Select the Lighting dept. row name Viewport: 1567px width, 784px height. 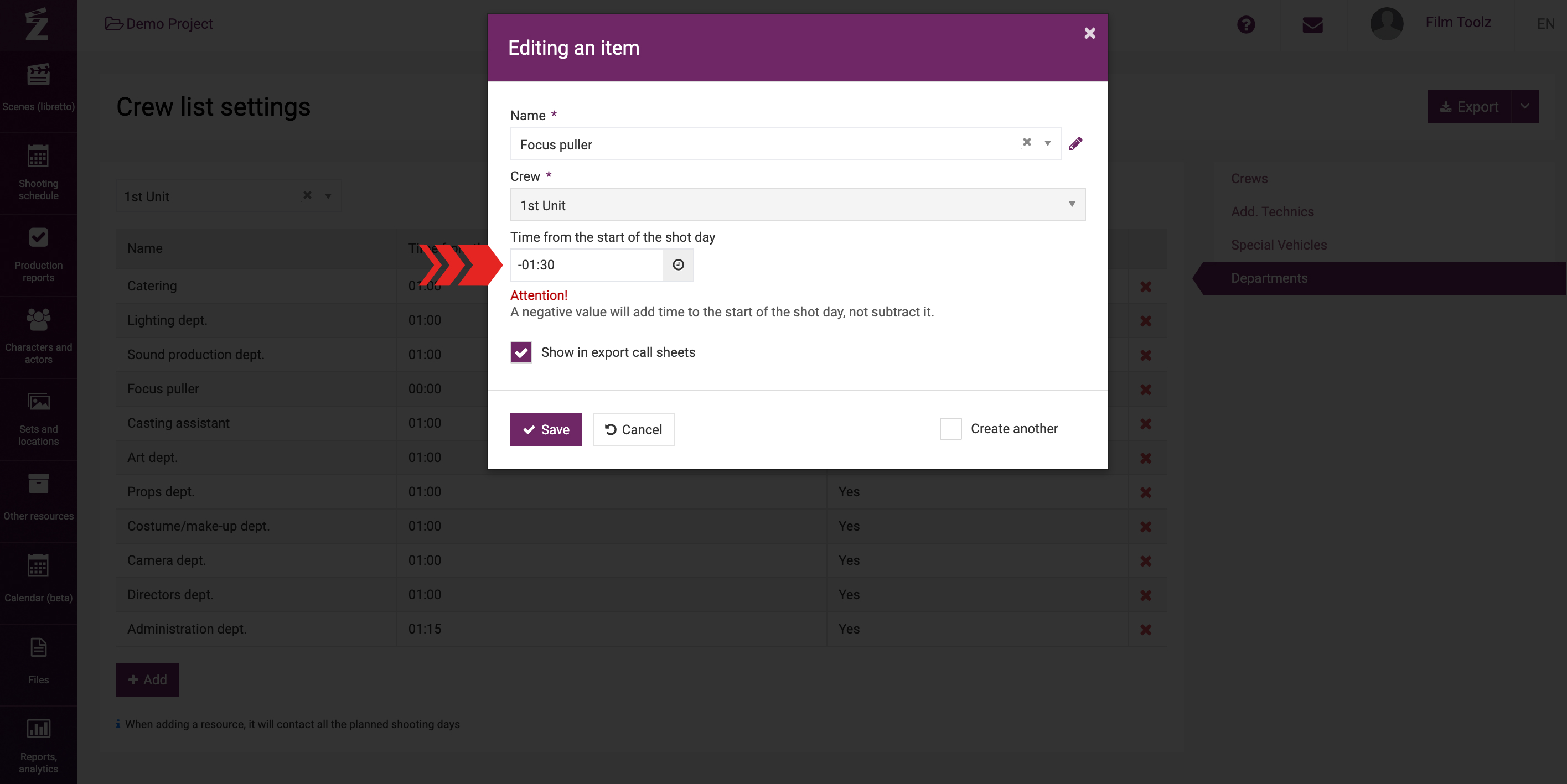pyautogui.click(x=167, y=320)
